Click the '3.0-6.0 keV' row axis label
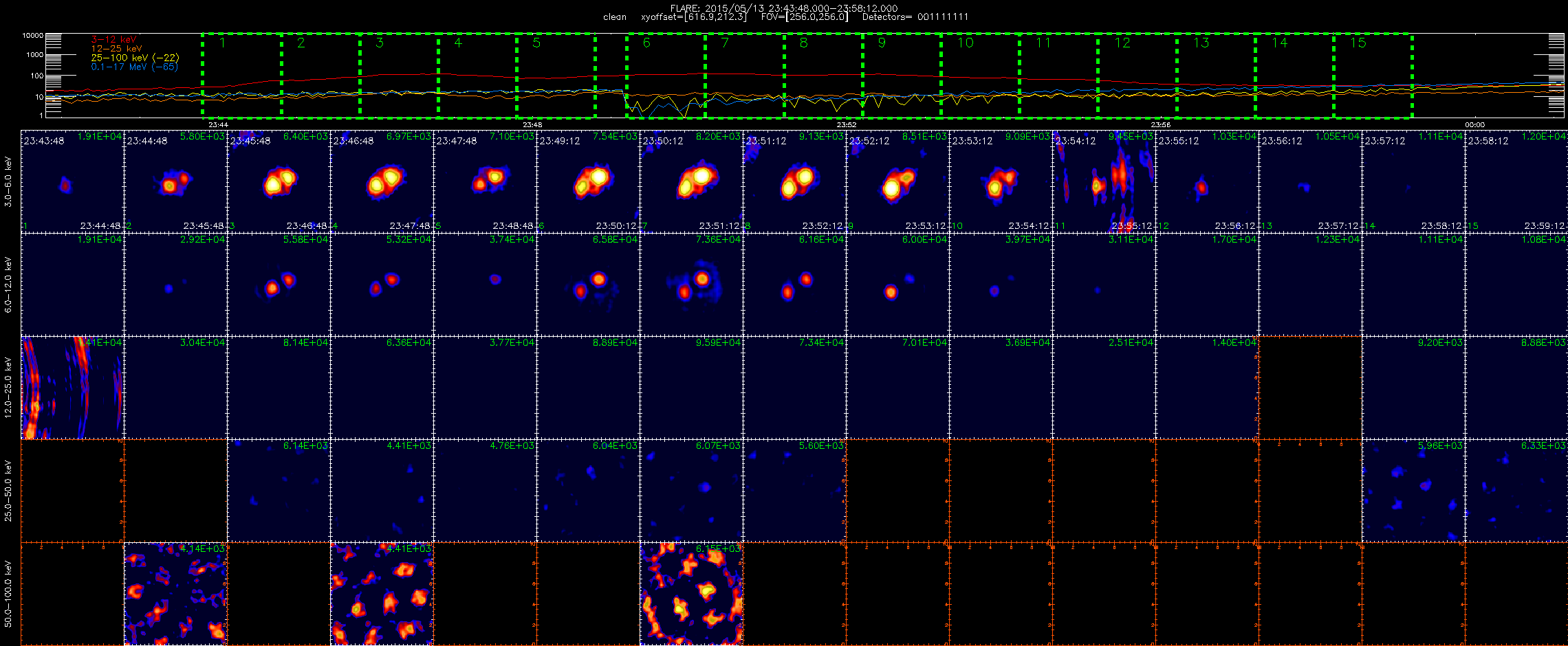Image resolution: width=1568 pixels, height=646 pixels. [x=8, y=182]
